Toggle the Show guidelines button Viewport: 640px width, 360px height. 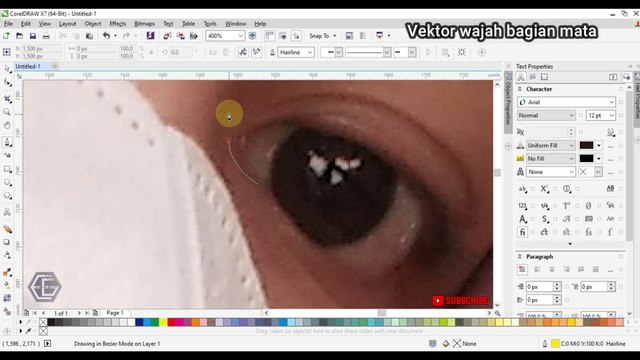[296, 36]
